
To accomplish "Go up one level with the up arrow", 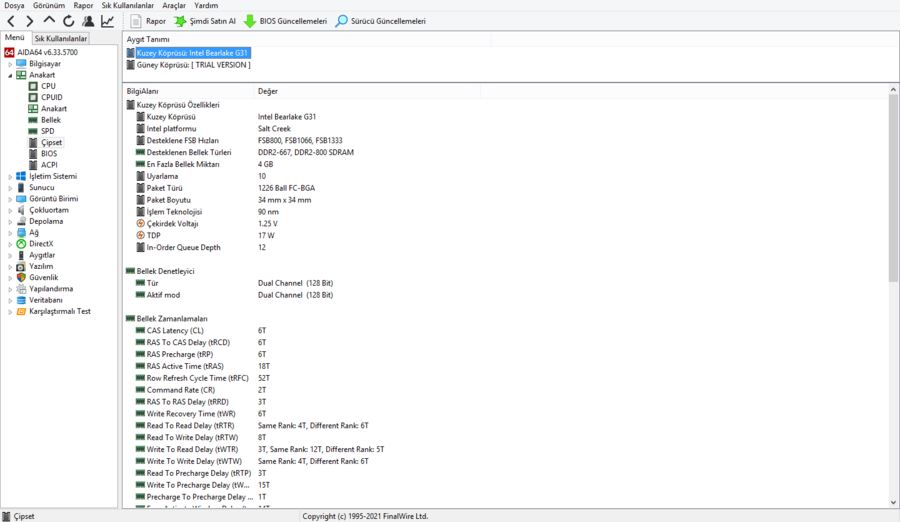I will click(x=49, y=21).
